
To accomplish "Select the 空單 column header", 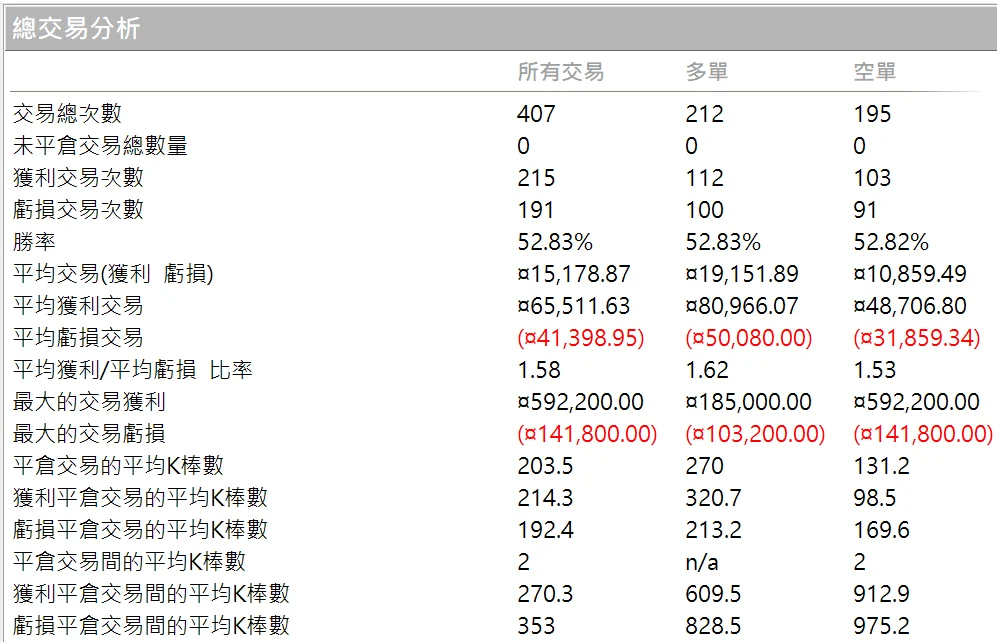I will pos(874,72).
